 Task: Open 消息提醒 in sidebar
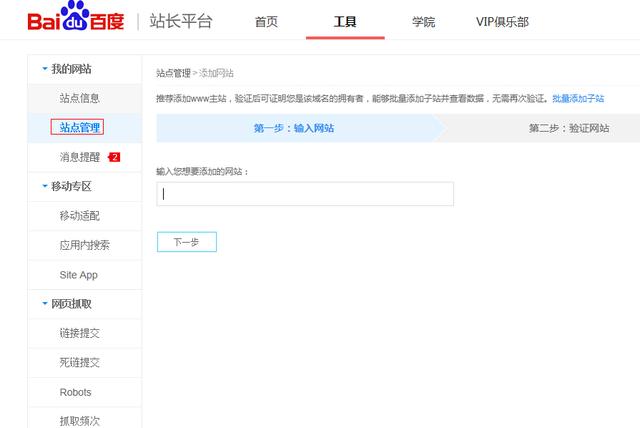tap(80, 157)
